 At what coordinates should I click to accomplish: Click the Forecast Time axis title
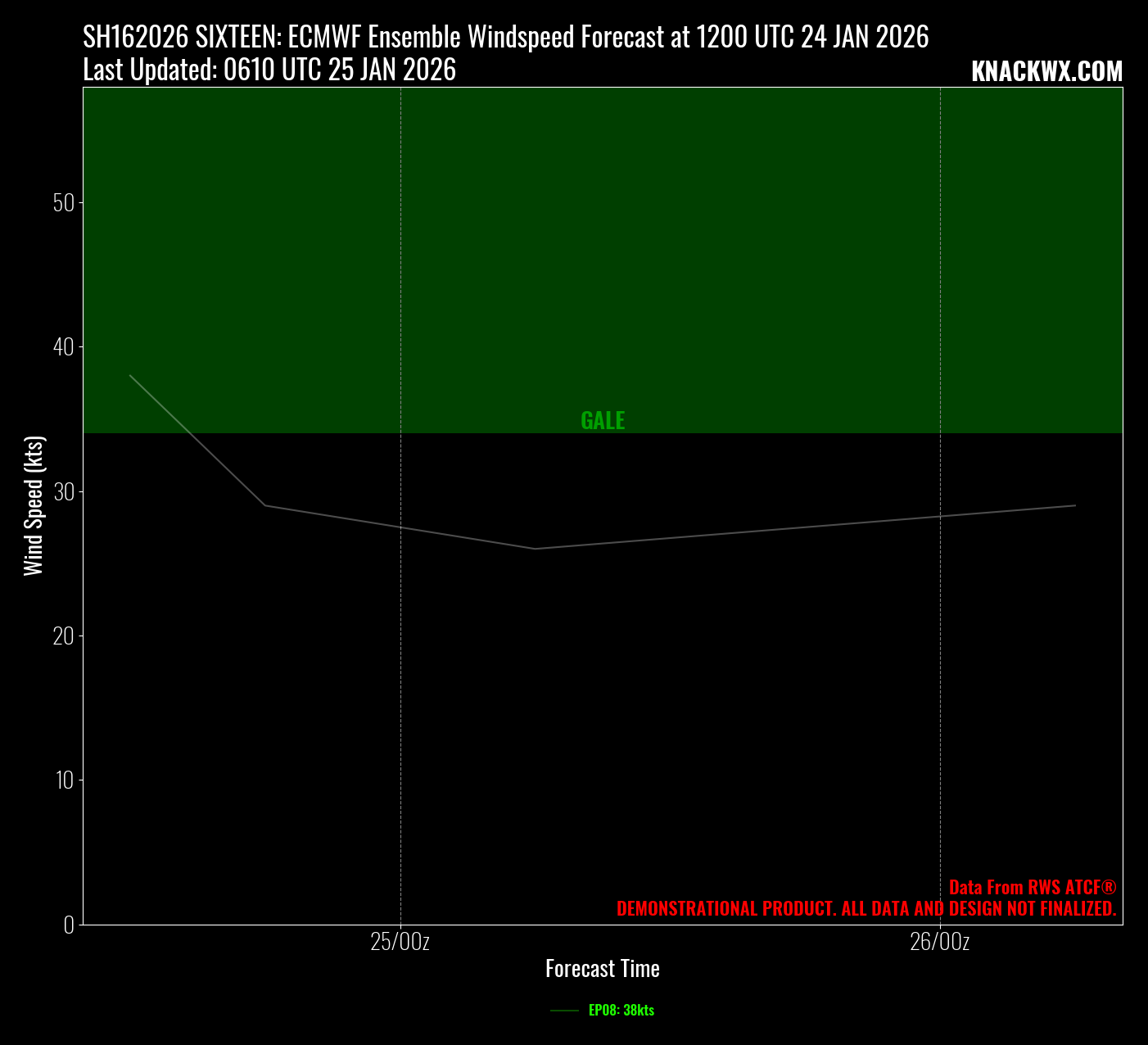[602, 969]
